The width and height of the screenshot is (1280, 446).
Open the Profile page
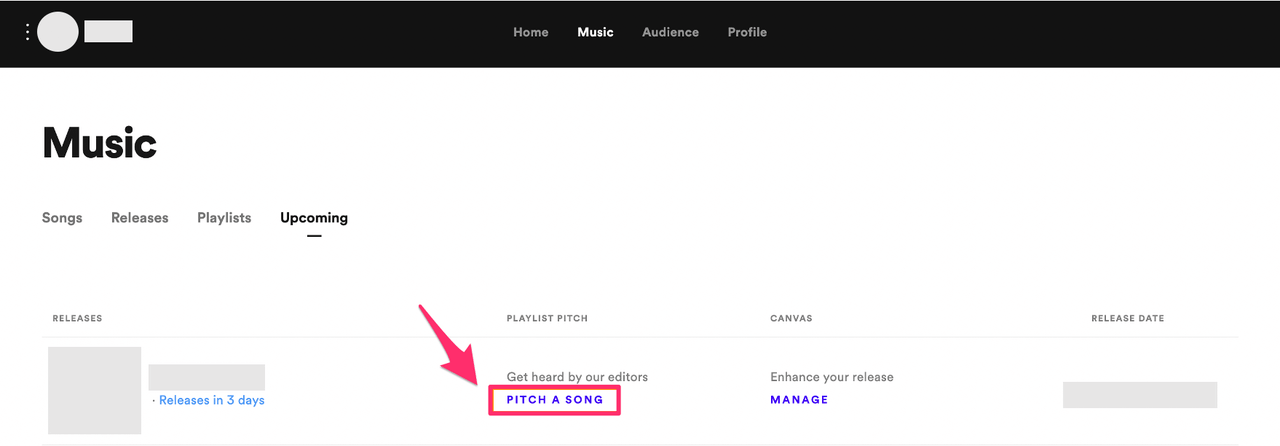pos(747,32)
